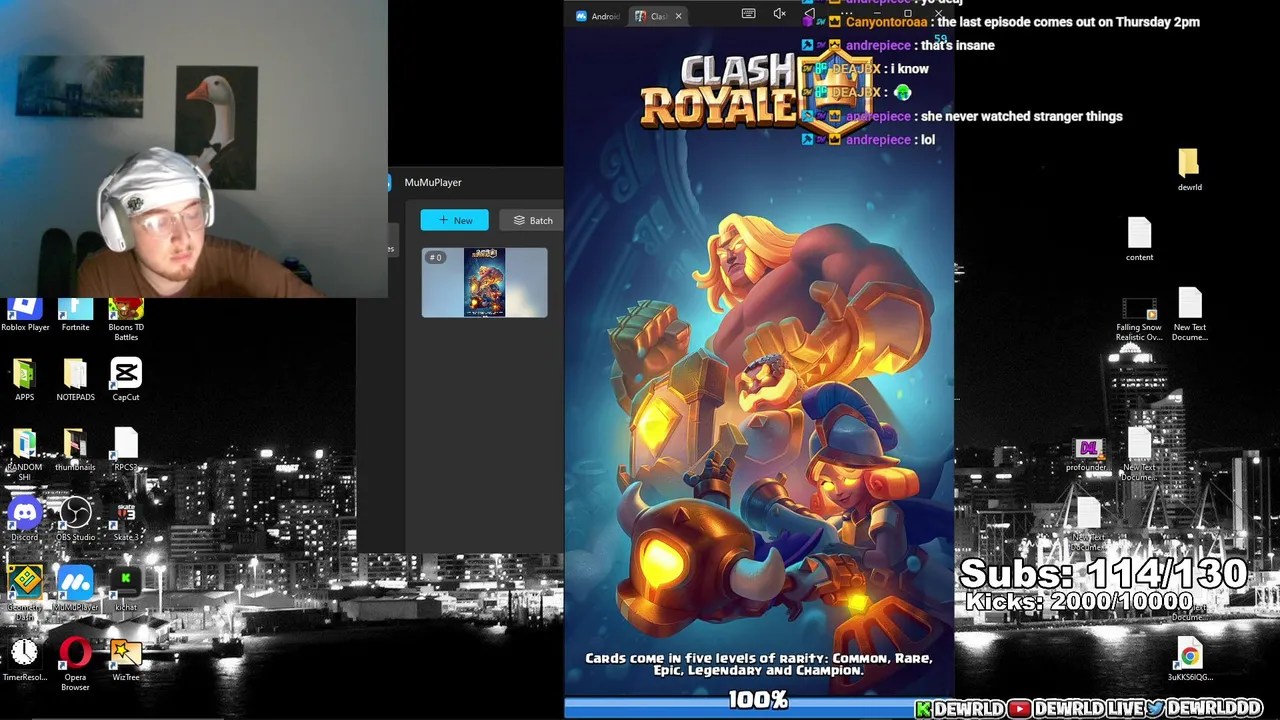Open the RANDOM SHI folder
This screenshot has height=720, width=1280.
tap(24, 455)
